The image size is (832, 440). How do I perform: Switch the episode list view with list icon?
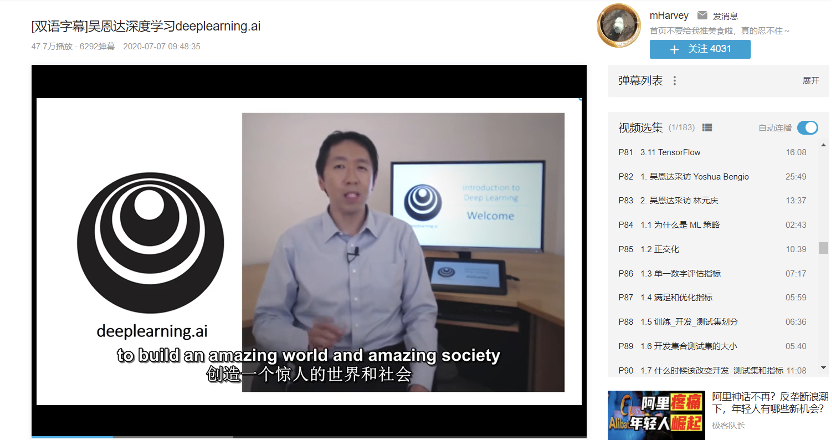point(707,127)
